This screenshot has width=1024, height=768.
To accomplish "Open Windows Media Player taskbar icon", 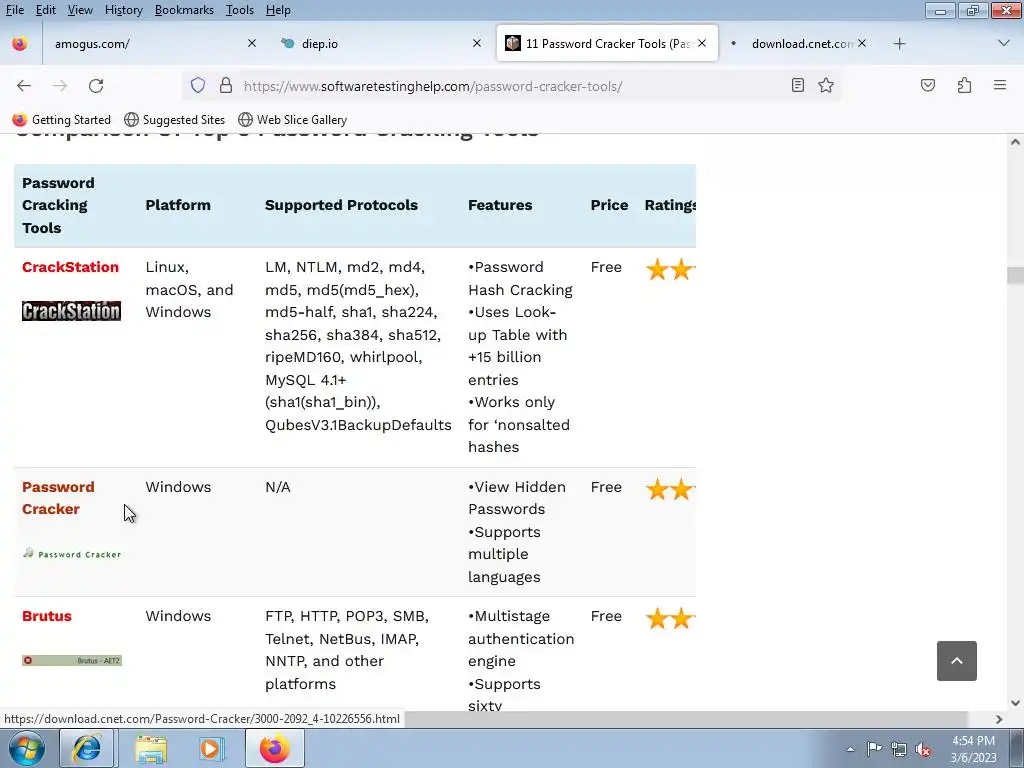I will coord(211,748).
